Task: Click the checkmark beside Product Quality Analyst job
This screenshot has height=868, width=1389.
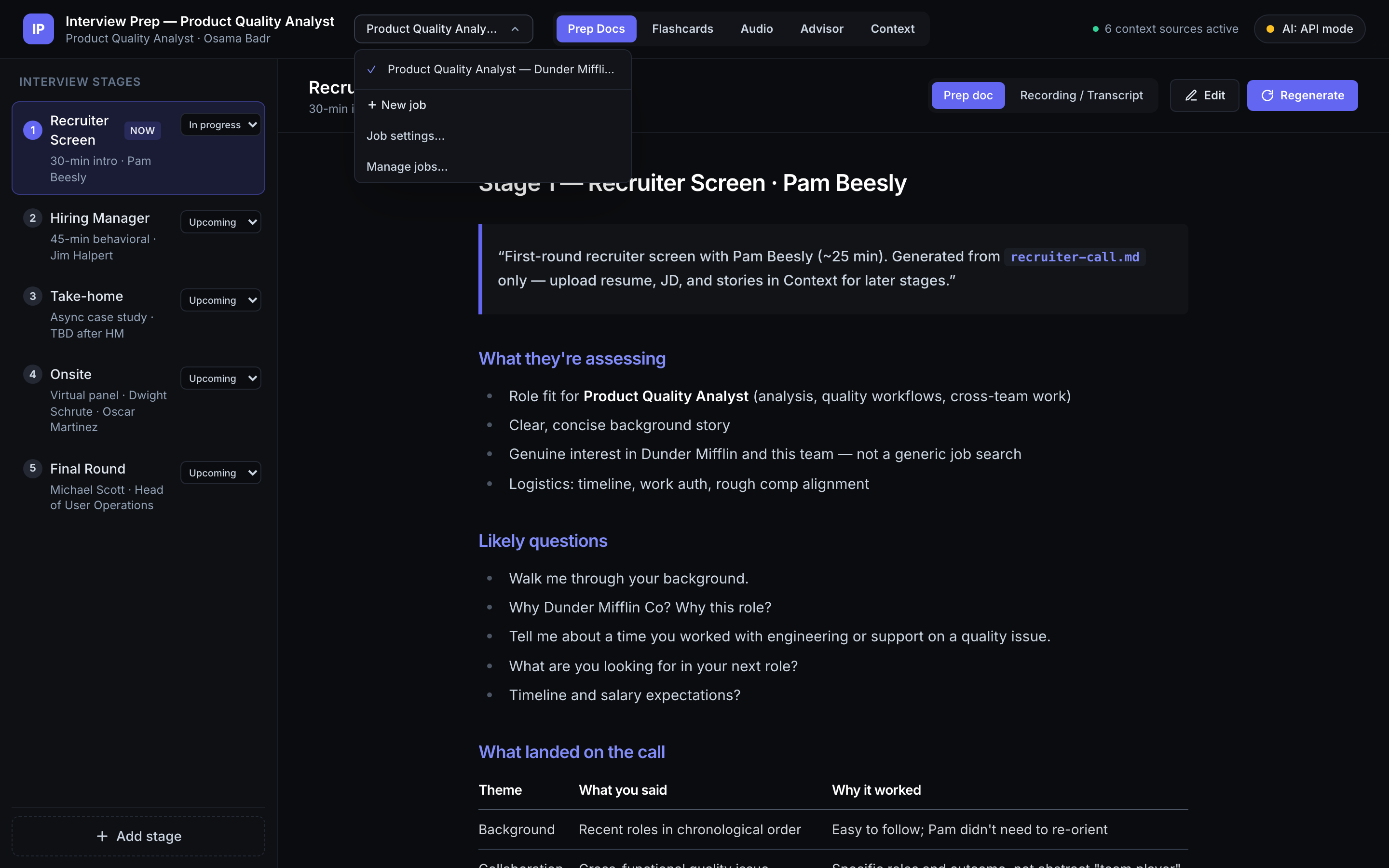Action: tap(371, 69)
